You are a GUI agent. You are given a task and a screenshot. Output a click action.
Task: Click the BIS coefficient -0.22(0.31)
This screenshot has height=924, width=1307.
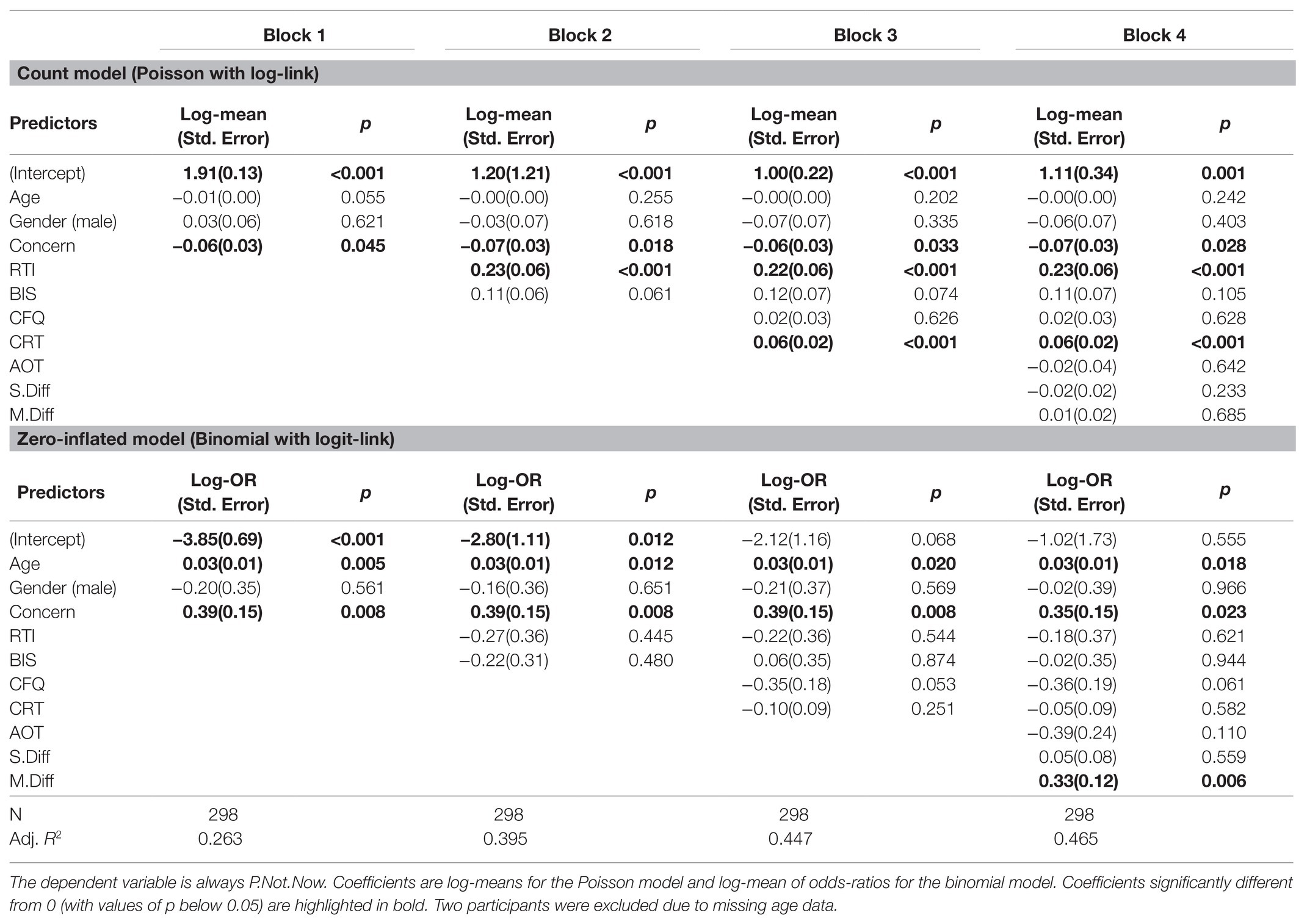coord(504,660)
